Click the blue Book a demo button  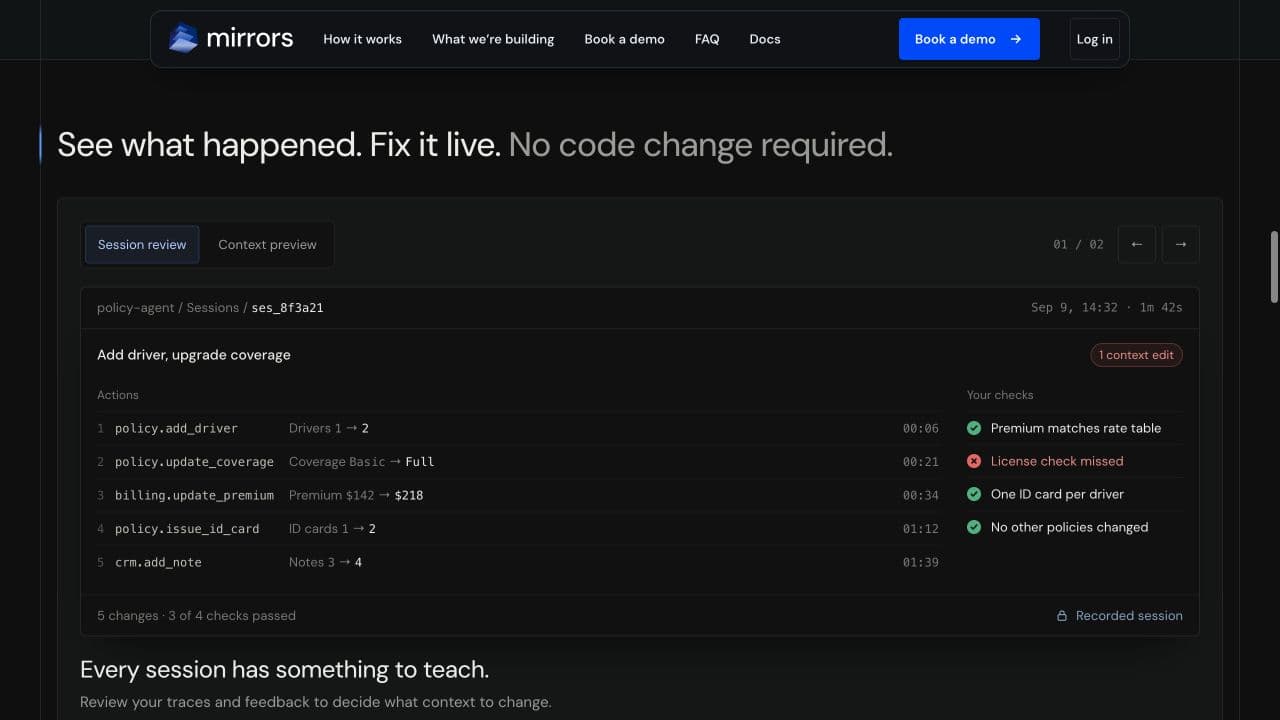pyautogui.click(x=969, y=39)
